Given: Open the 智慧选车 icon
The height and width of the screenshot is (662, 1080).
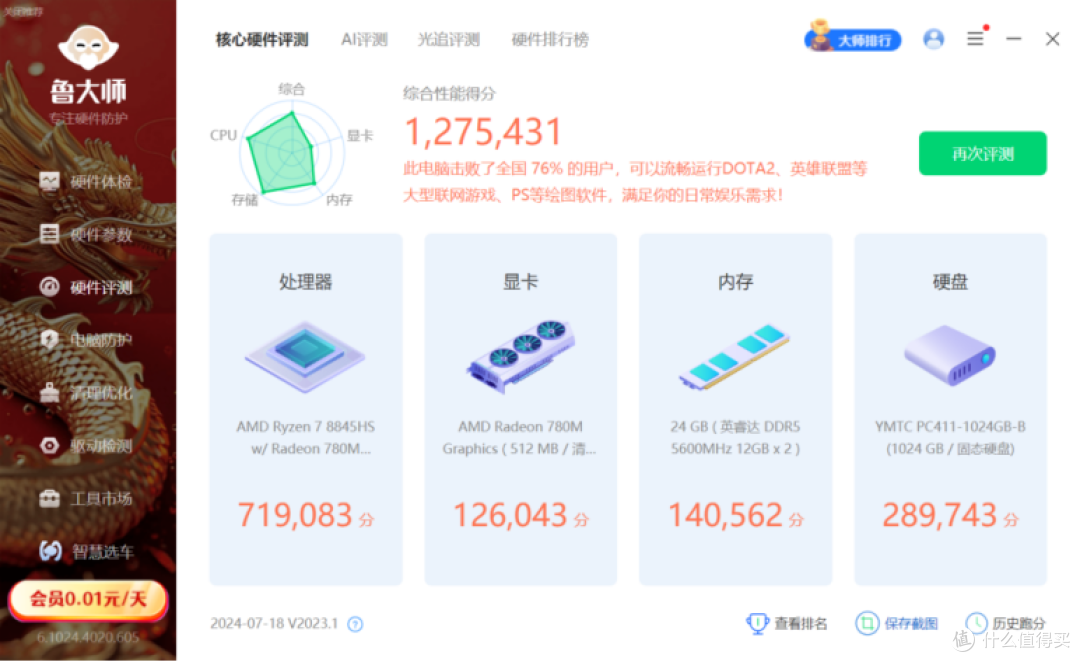Looking at the screenshot, I should click(50, 551).
